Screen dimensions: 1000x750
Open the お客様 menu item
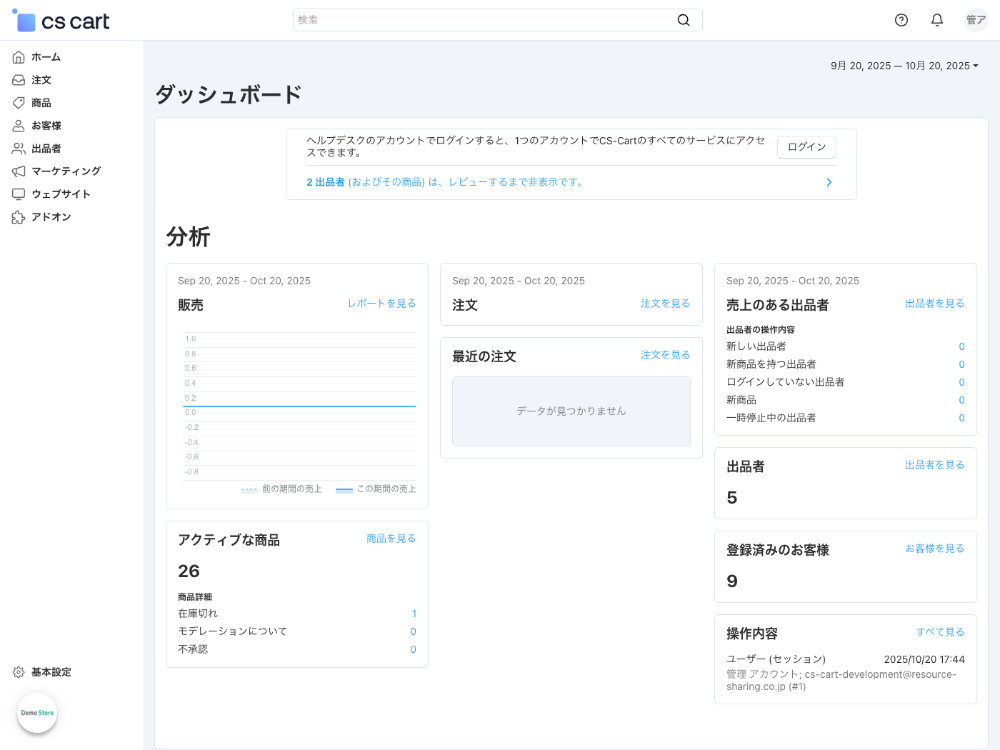pos(46,126)
